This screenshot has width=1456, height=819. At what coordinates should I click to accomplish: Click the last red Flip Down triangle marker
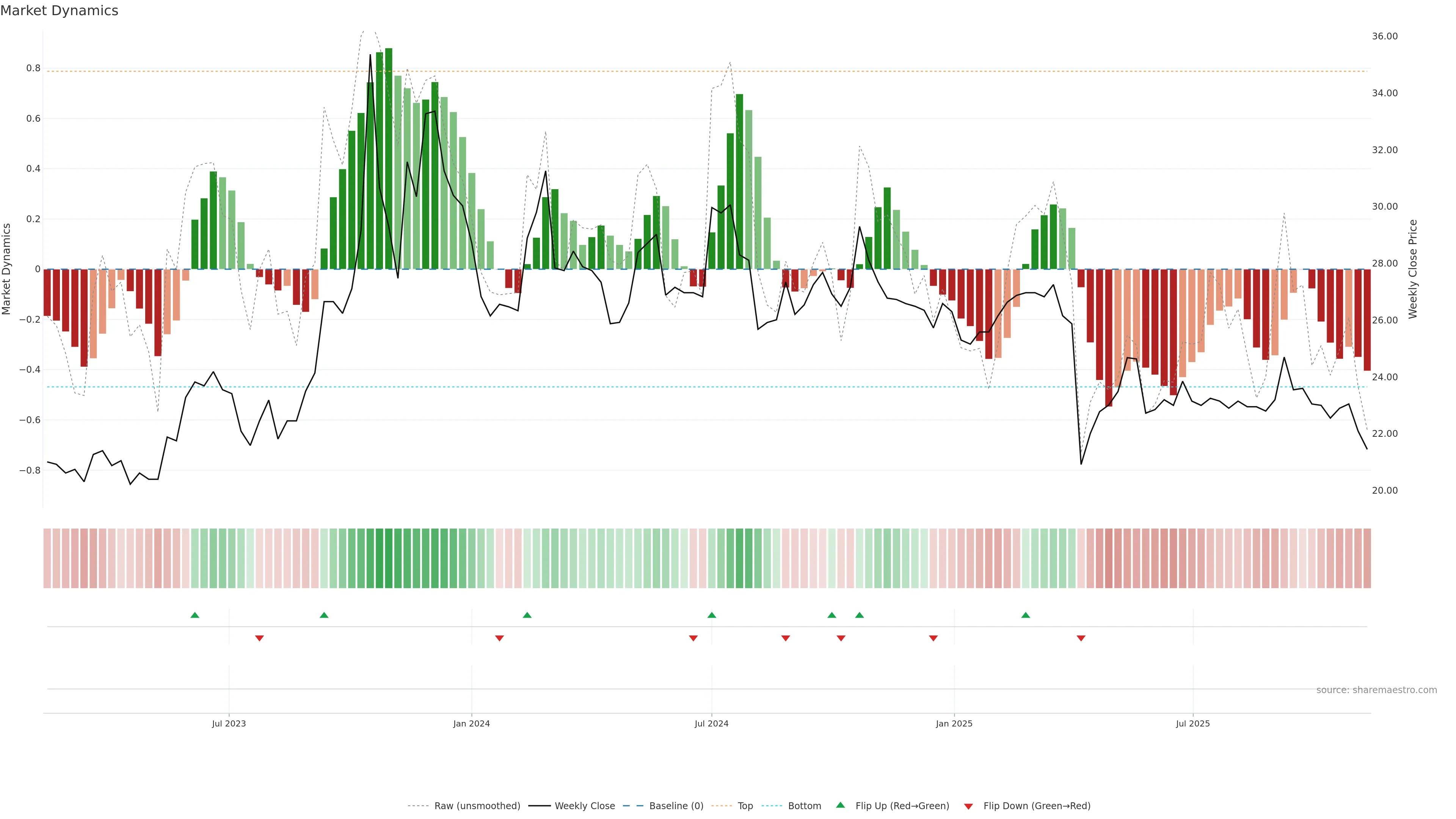point(1081,638)
